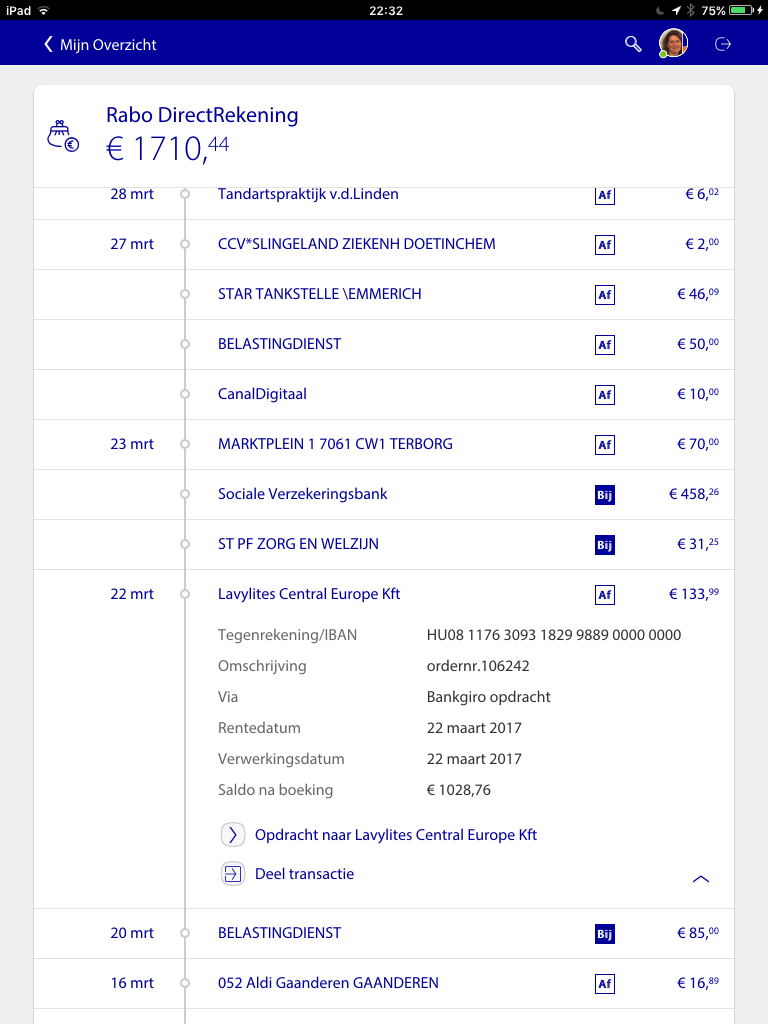Expand the STAR TANKSTELLE EMMERICH transaction

(x=319, y=294)
